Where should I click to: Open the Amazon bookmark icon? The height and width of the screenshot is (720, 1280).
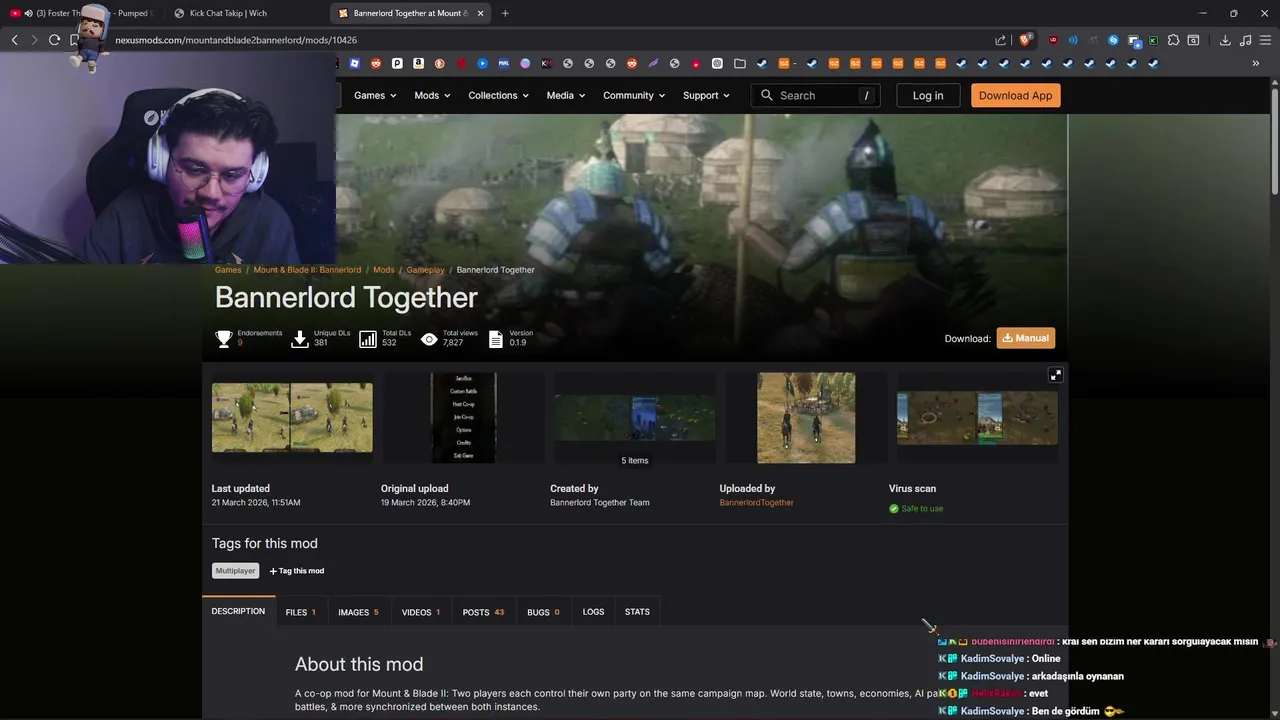418,63
